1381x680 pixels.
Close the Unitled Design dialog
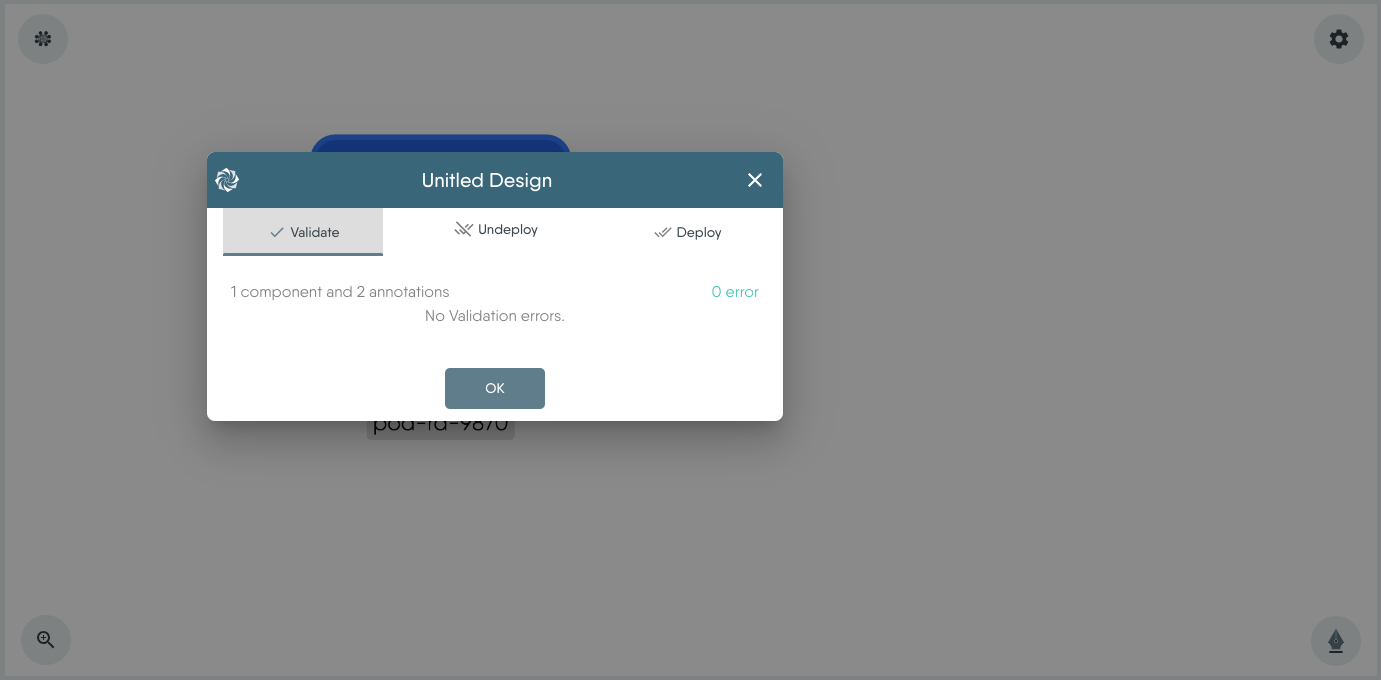[755, 180]
